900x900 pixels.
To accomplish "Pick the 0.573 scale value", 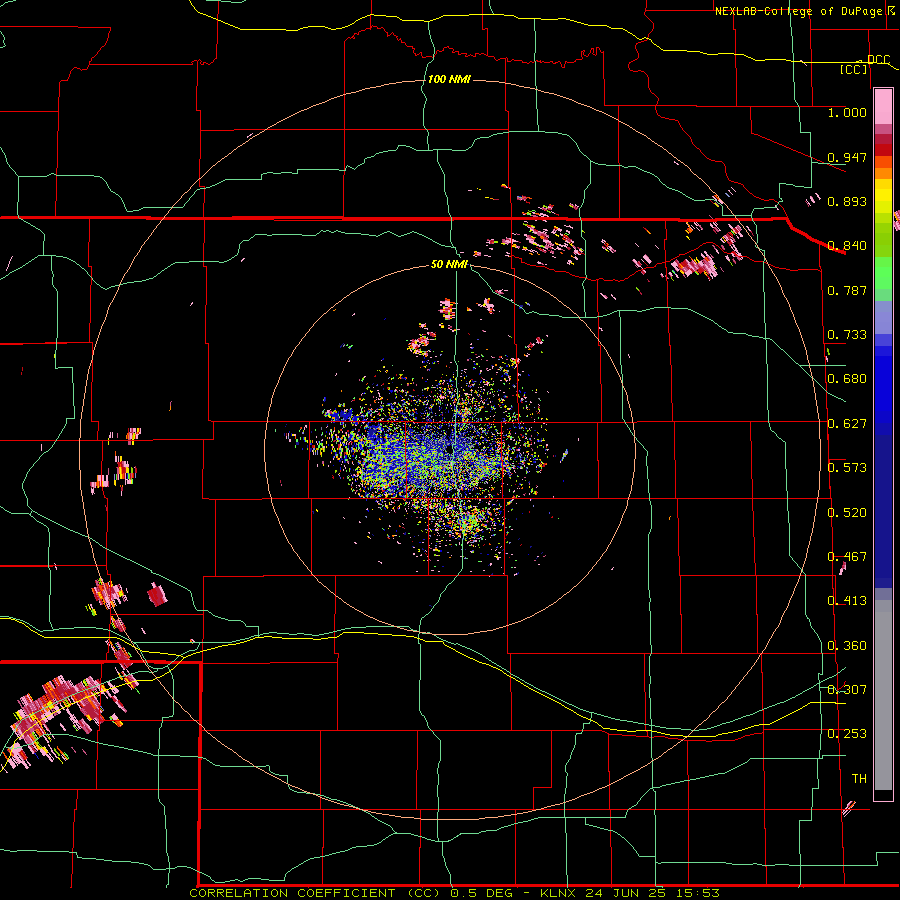I will pos(847,468).
